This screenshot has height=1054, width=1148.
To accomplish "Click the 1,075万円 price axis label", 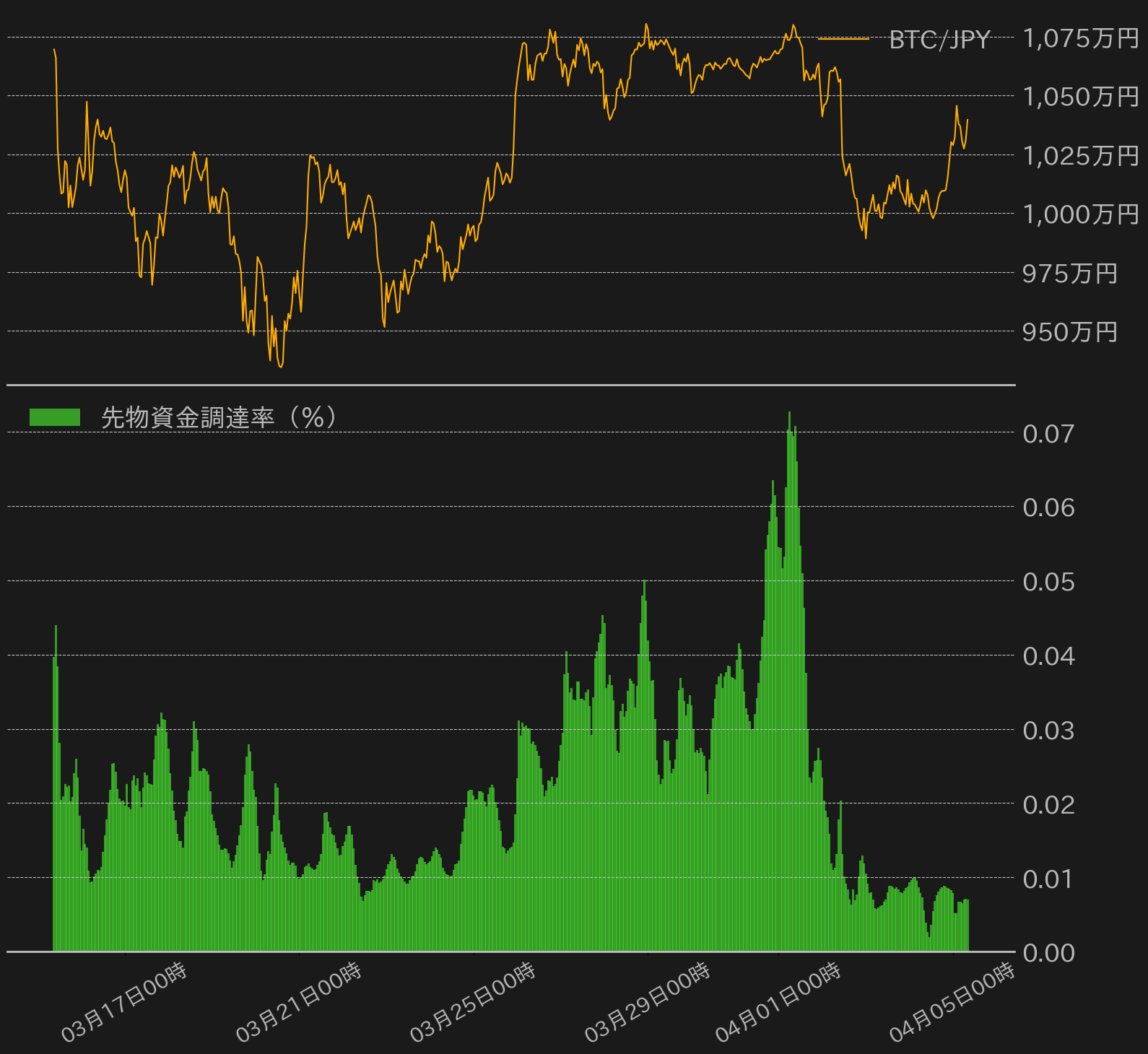I will tap(1081, 38).
